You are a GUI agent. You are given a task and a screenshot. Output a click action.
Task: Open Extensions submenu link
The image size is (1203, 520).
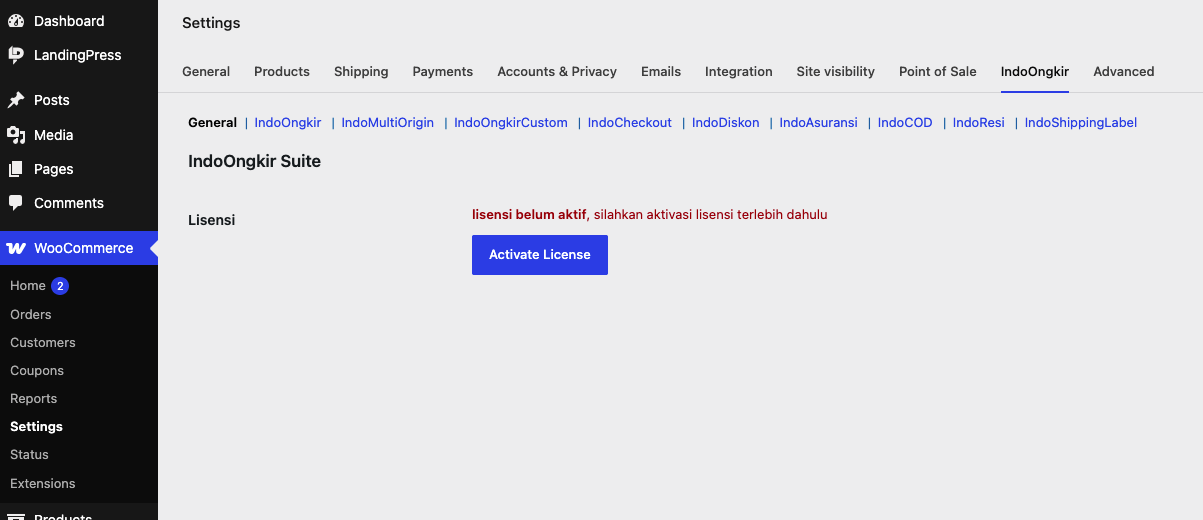pyautogui.click(x=43, y=483)
